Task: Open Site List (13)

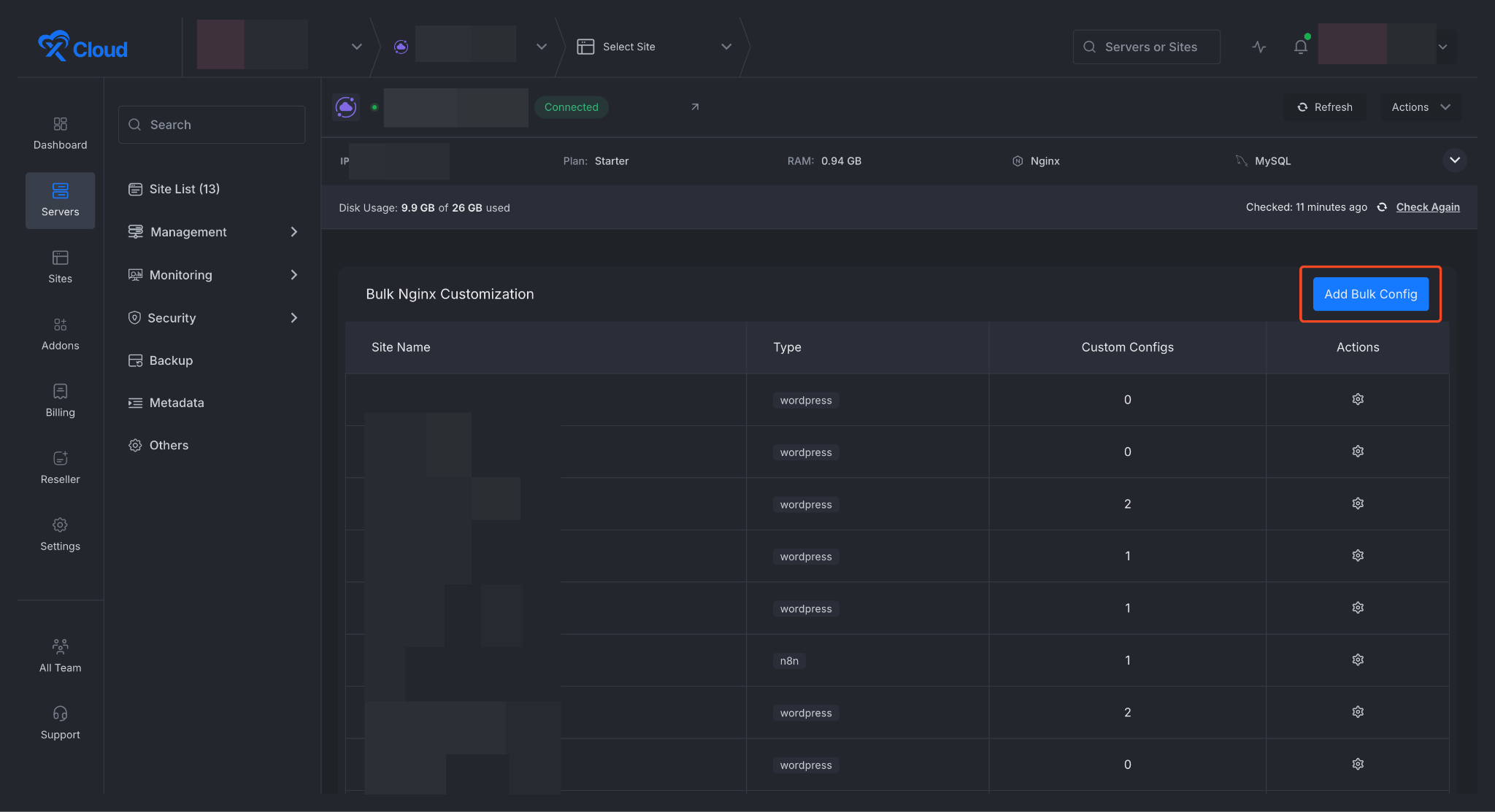Action: pos(184,188)
